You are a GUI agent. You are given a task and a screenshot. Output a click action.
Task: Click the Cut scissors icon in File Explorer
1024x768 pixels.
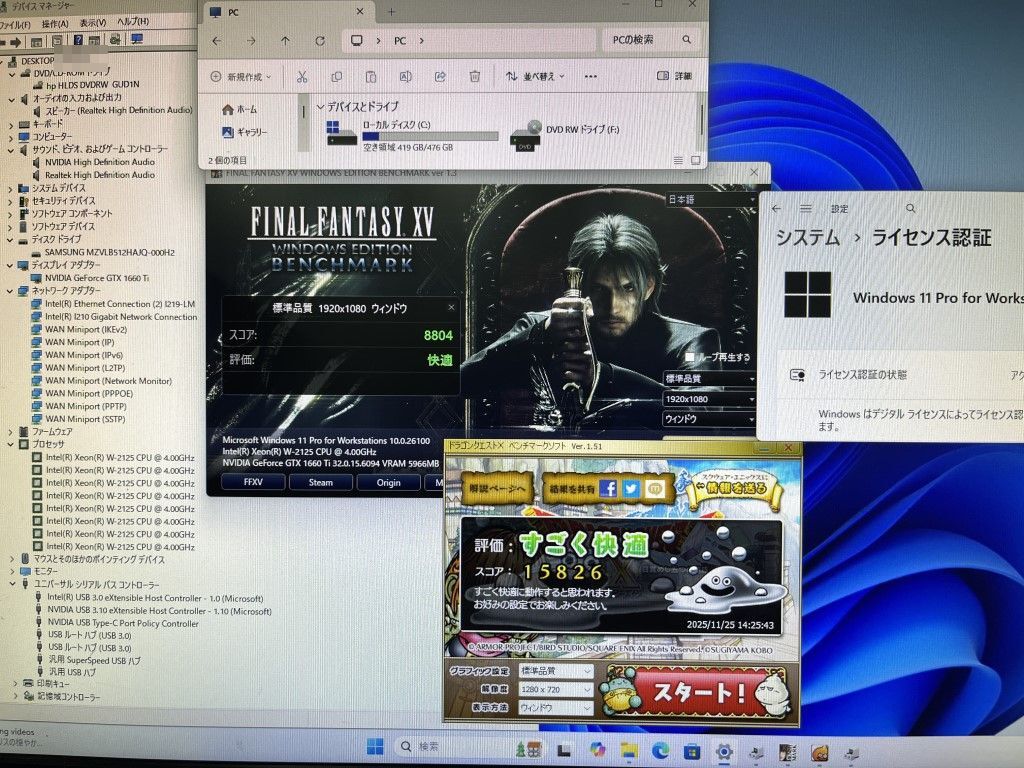(x=302, y=76)
